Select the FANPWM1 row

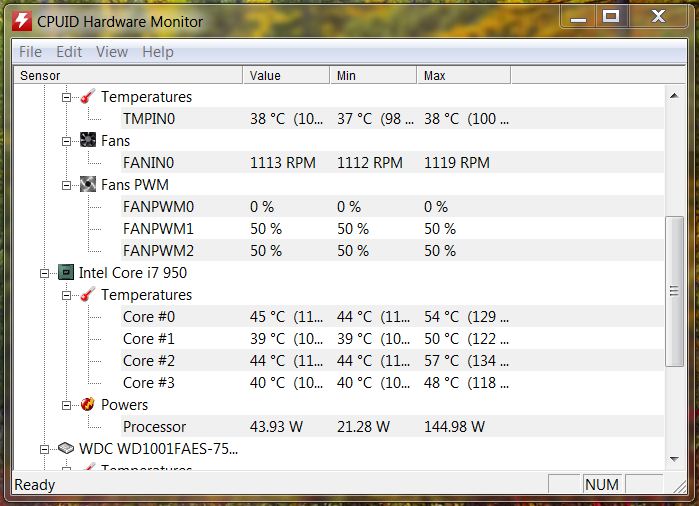392,228
